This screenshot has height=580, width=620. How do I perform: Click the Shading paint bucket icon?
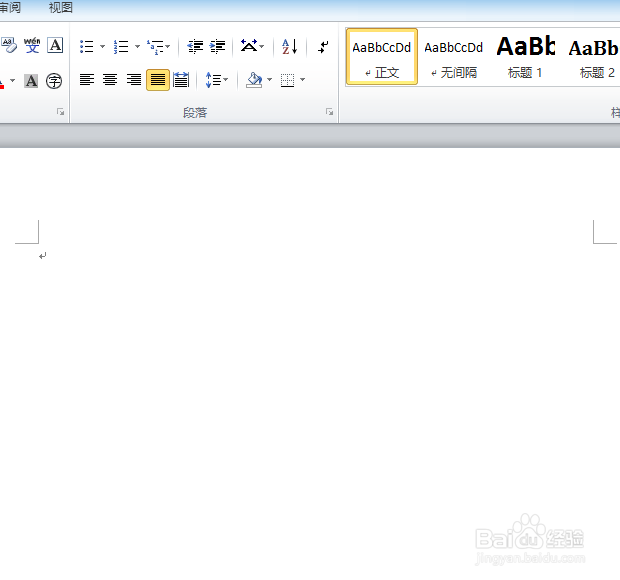click(x=254, y=80)
